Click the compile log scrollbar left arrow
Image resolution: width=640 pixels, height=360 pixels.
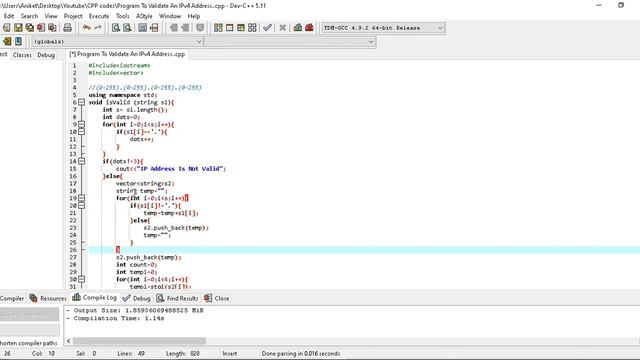coord(69,341)
